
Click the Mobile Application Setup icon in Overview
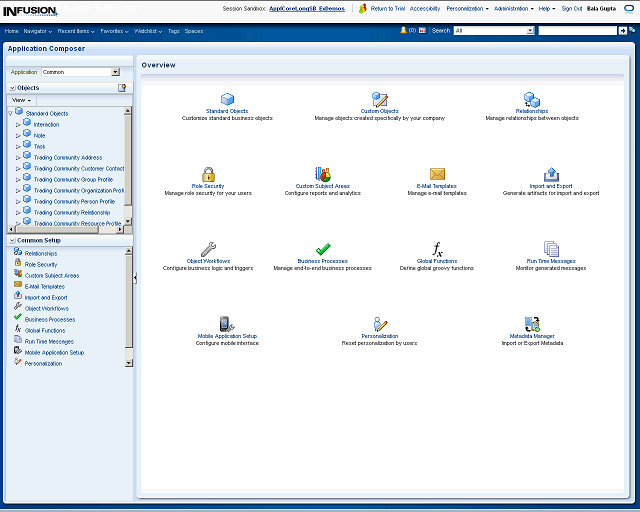(227, 324)
